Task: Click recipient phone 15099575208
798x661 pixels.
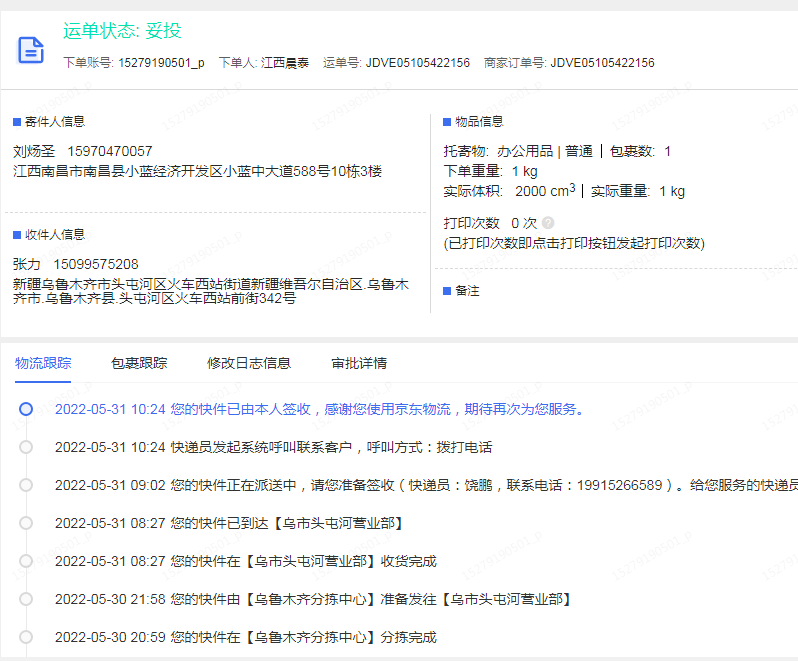Action: coord(96,264)
